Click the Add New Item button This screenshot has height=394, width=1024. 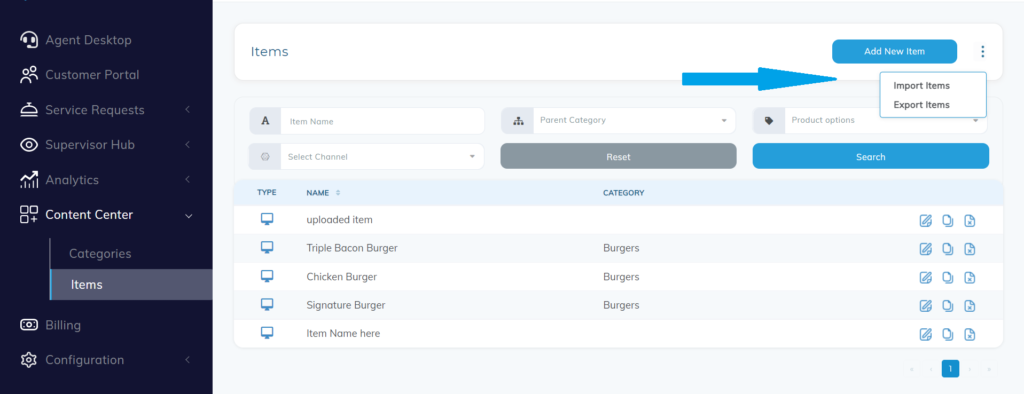(x=894, y=52)
